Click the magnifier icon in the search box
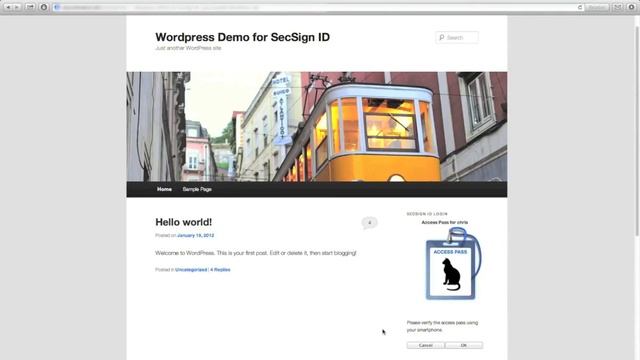The width and height of the screenshot is (640, 360). (x=442, y=38)
